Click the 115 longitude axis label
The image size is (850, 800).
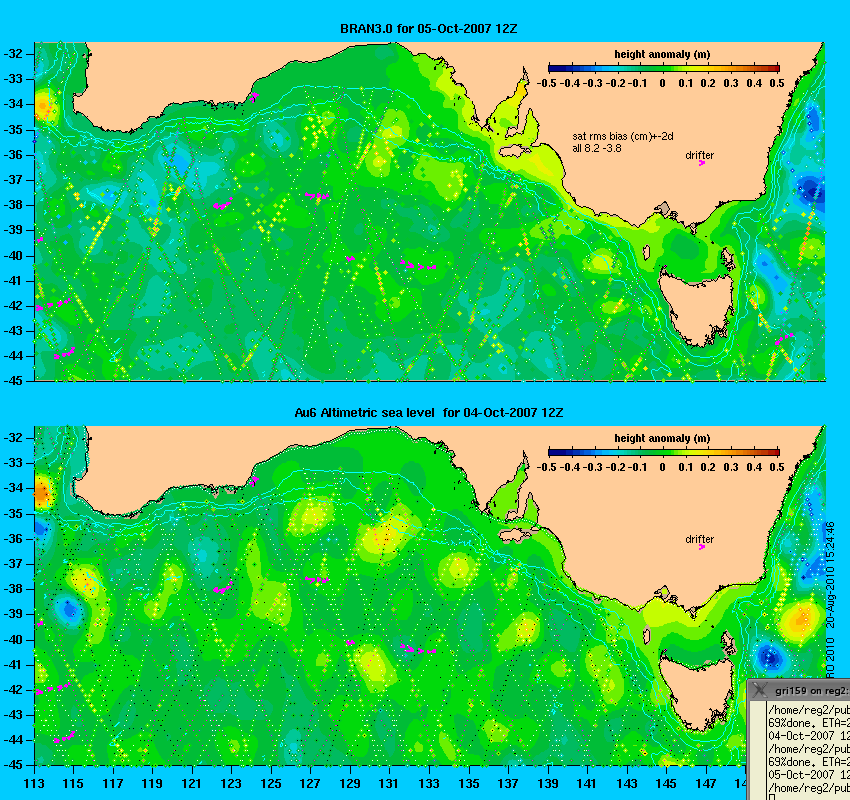(73, 783)
